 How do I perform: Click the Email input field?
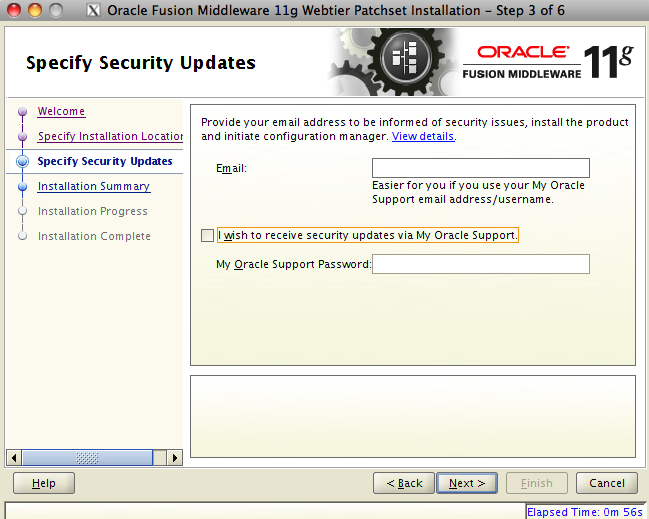click(x=480, y=168)
